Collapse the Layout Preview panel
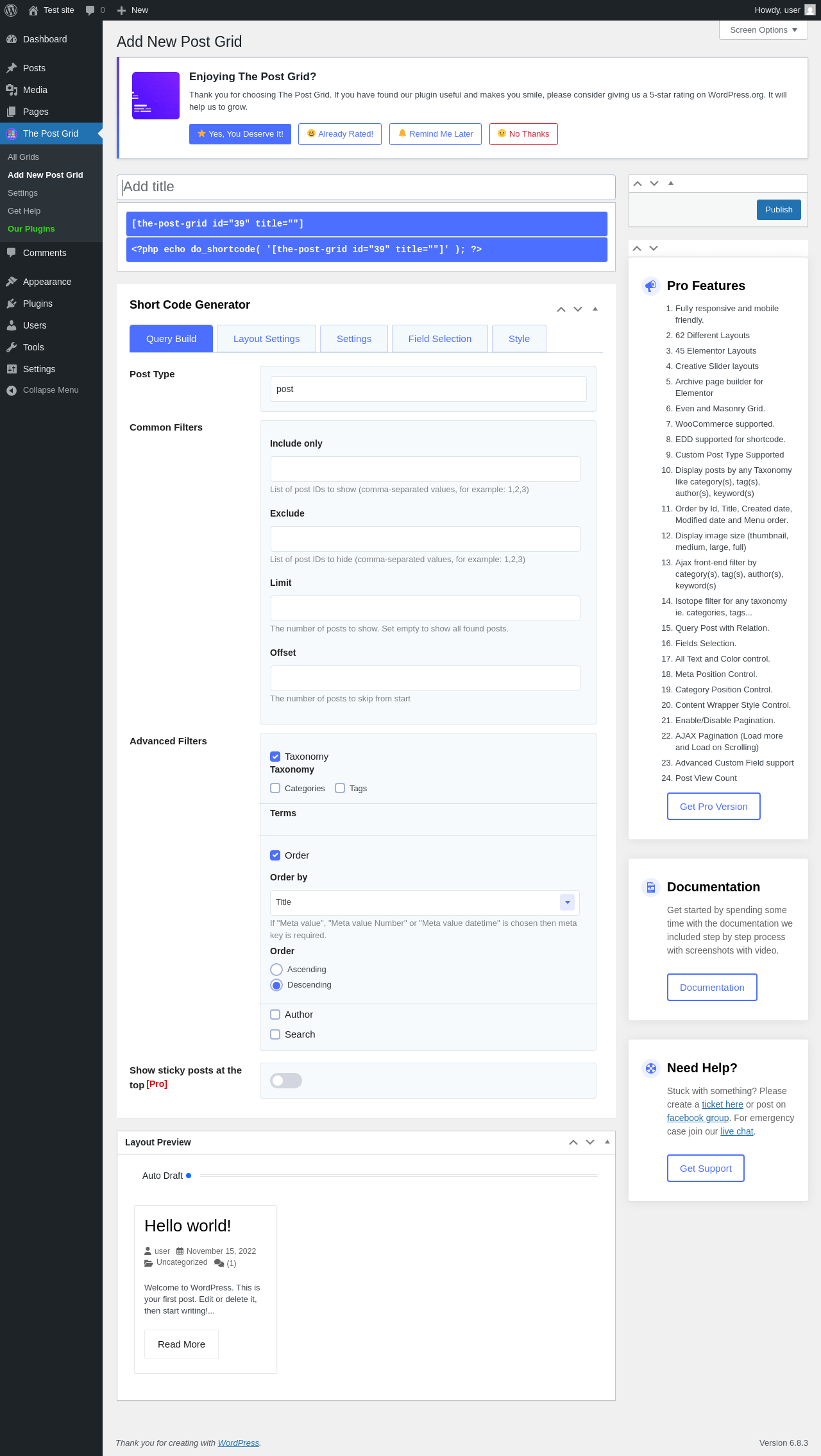This screenshot has height=1456, width=821. click(x=607, y=1142)
